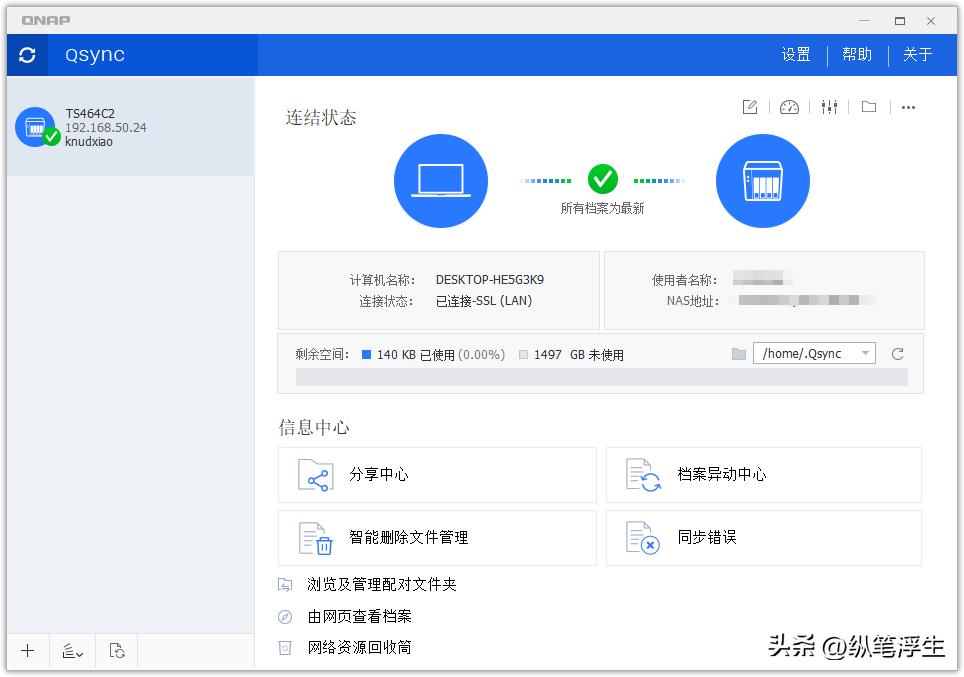Open sync preferences with sliders icon
This screenshot has width=964, height=677.
[829, 107]
